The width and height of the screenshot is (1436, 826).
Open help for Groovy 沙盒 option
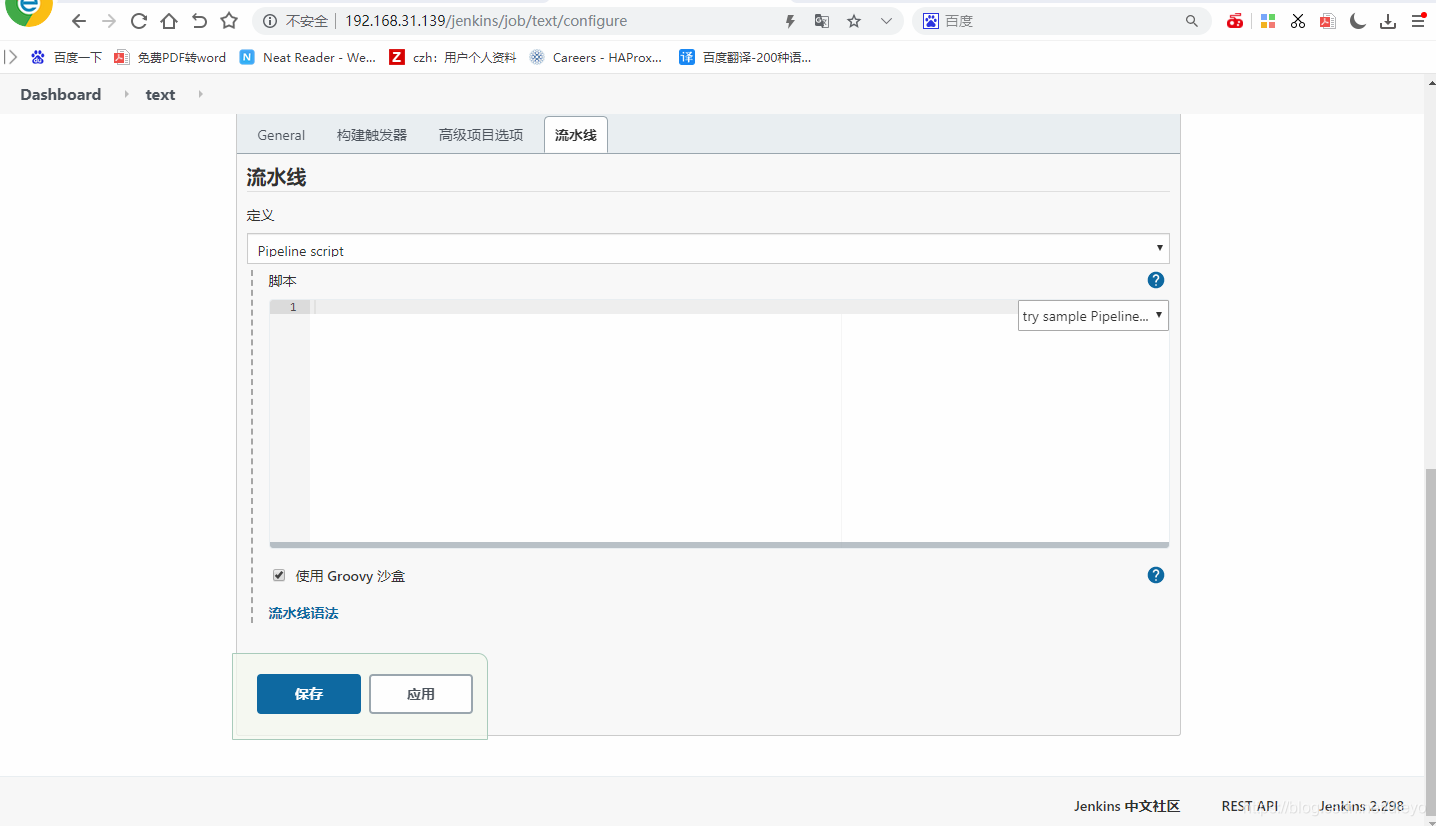(x=1156, y=575)
